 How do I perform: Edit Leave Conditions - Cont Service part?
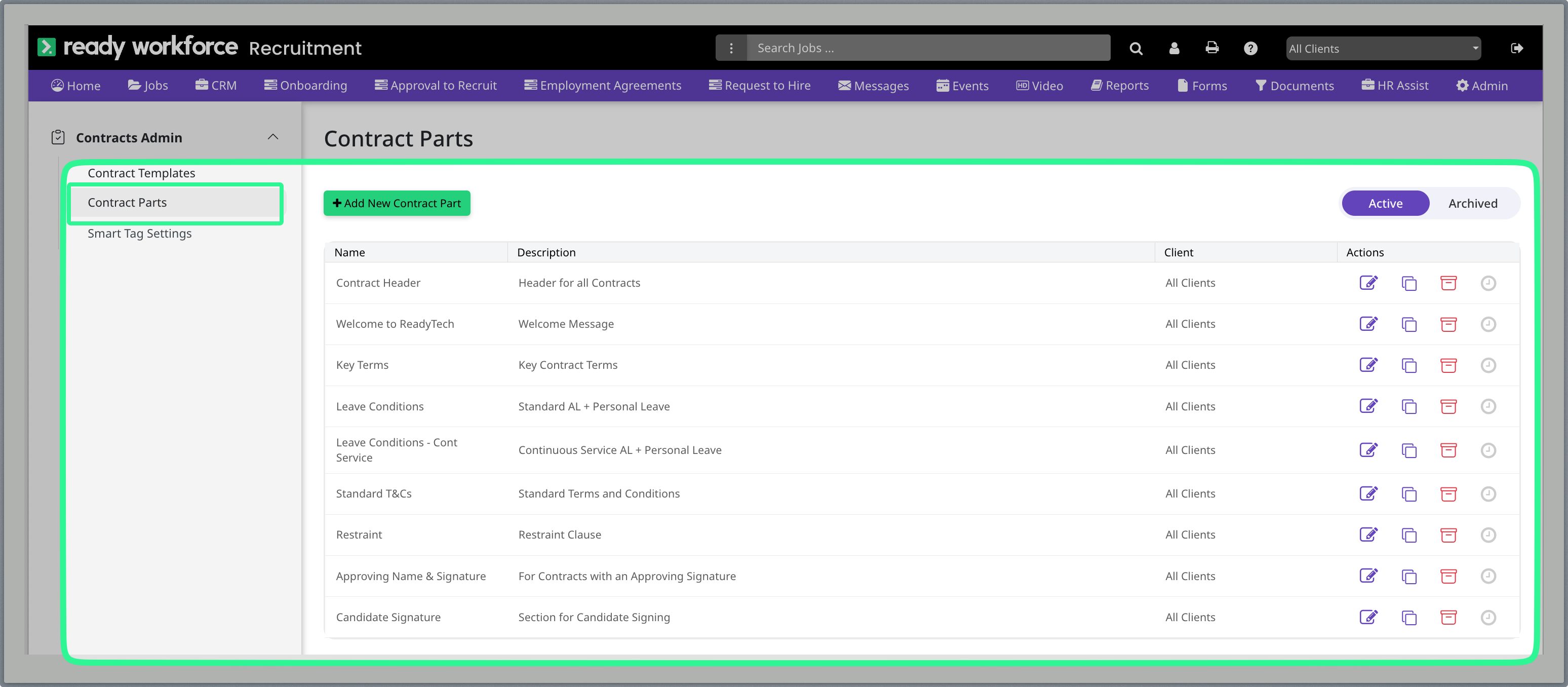click(x=1368, y=450)
